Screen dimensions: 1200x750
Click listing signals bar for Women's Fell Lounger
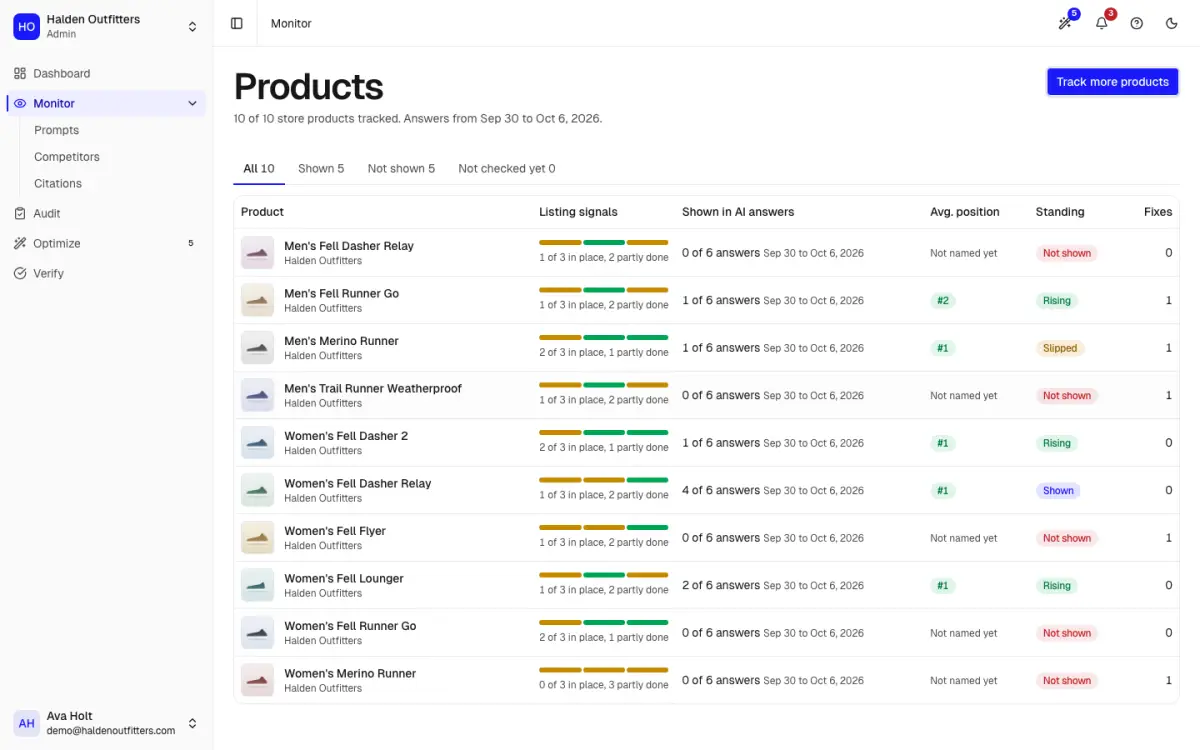tap(603, 575)
